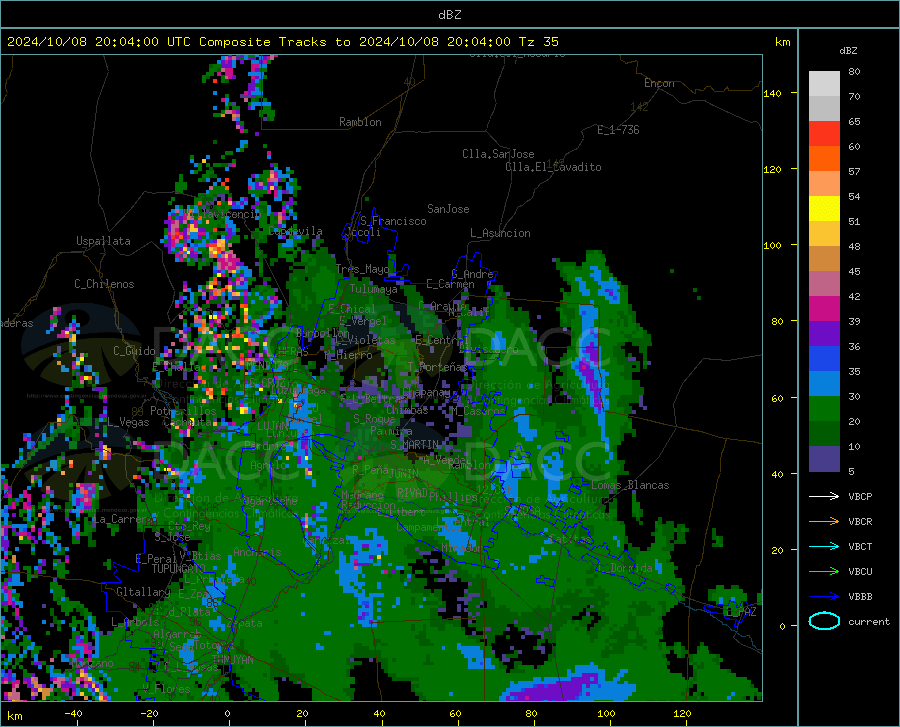The image size is (900, 727).
Task: Click the 'Encon' map label
Action: click(659, 83)
